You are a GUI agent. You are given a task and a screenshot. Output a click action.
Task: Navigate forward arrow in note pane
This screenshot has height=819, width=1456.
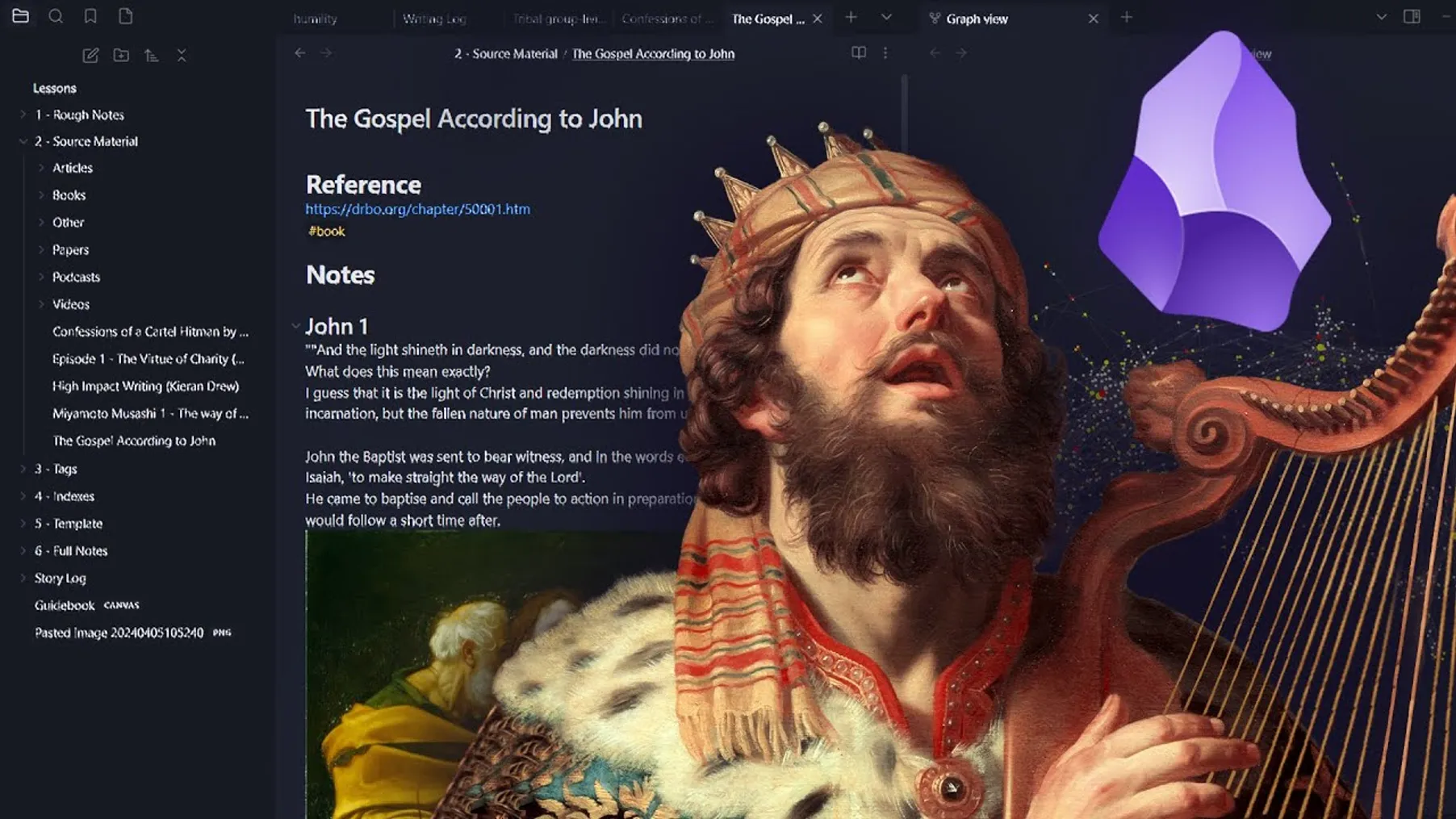[x=326, y=53]
